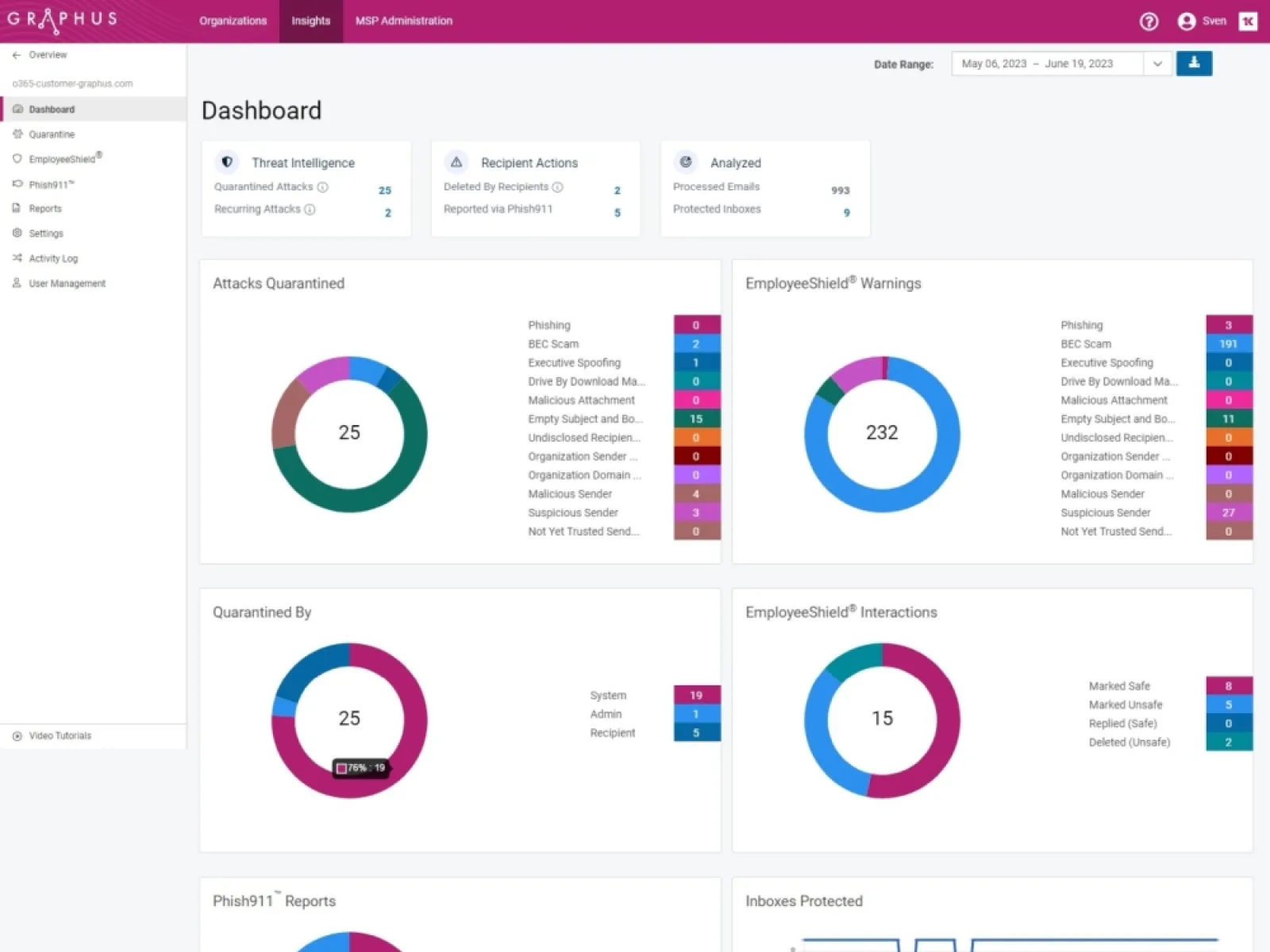Click Admin label in Quarantined By legend
Screen dimensions: 1270x952
[606, 714]
